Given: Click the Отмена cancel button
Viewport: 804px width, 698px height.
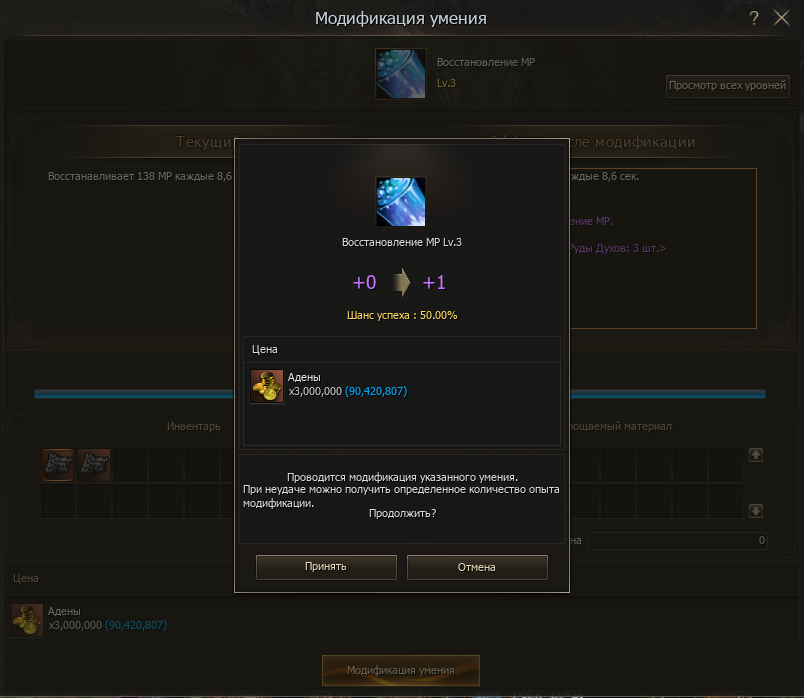Looking at the screenshot, I should point(477,567).
